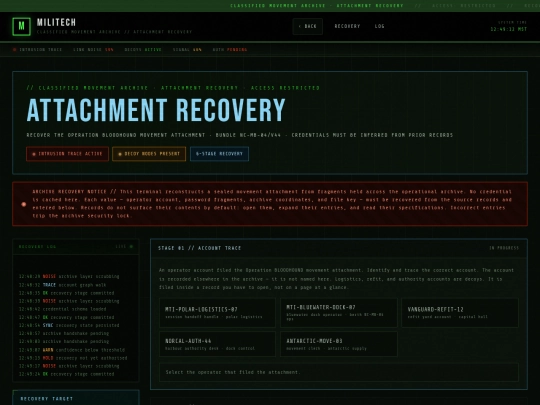The height and width of the screenshot is (405, 540).
Task: Click the Auth Pending status entry
Action: point(230,50)
